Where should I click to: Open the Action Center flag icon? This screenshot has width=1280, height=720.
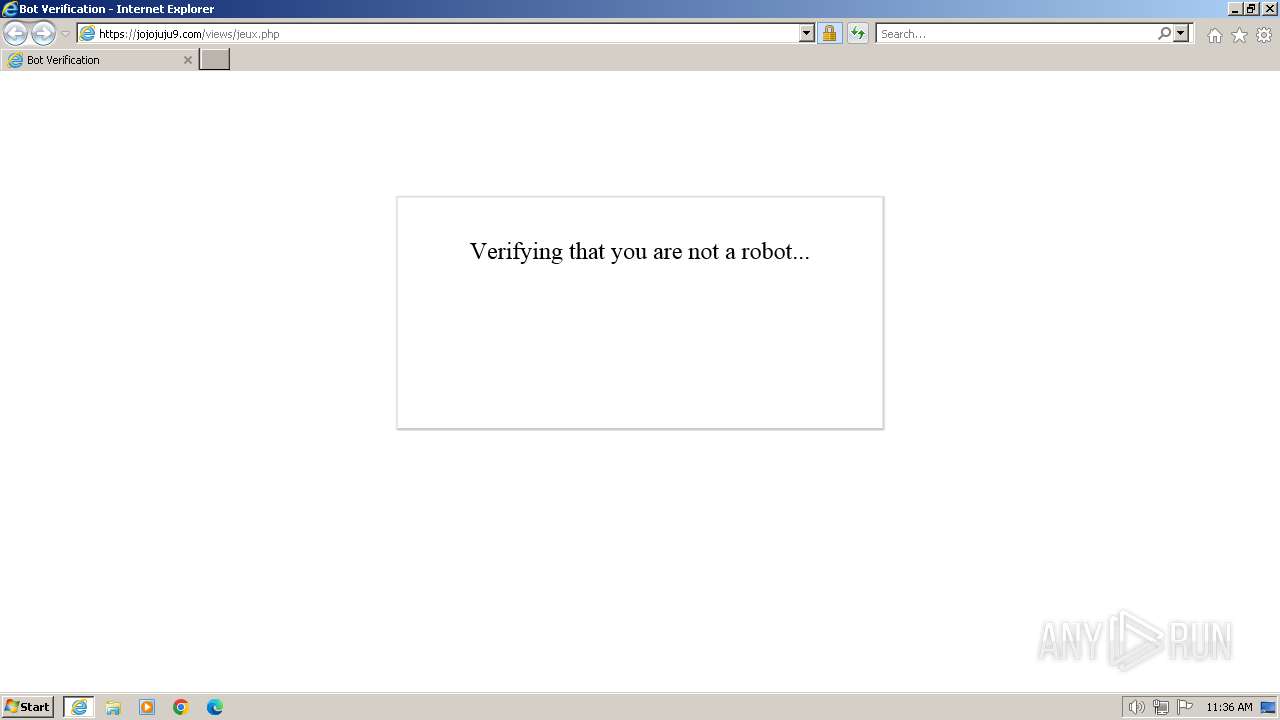tap(1185, 707)
